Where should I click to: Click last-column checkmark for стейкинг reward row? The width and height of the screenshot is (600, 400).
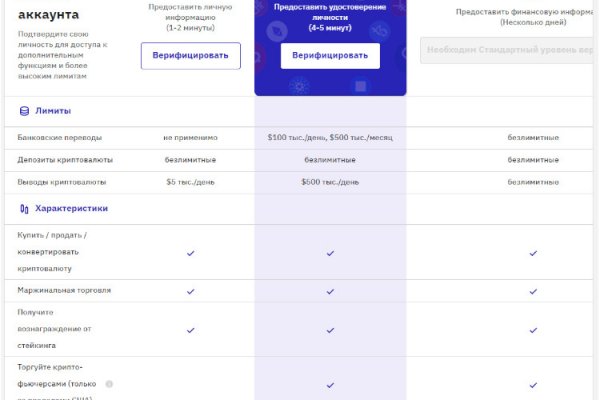pyautogui.click(x=533, y=330)
